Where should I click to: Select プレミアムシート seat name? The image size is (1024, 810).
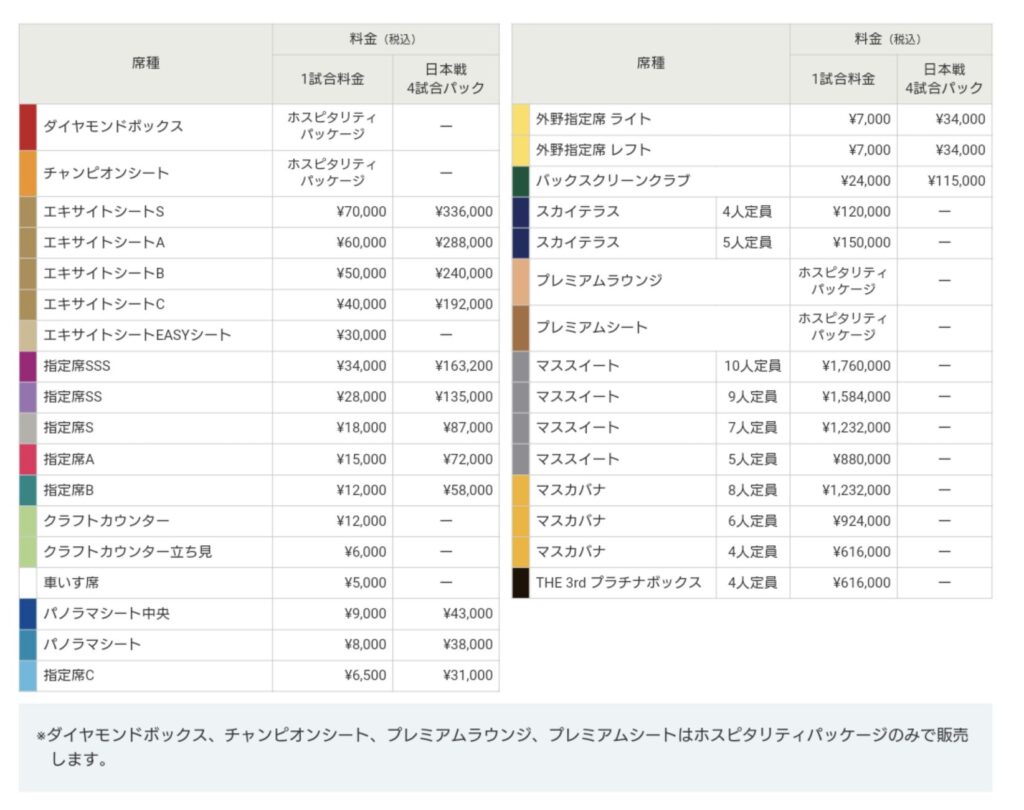[591, 328]
